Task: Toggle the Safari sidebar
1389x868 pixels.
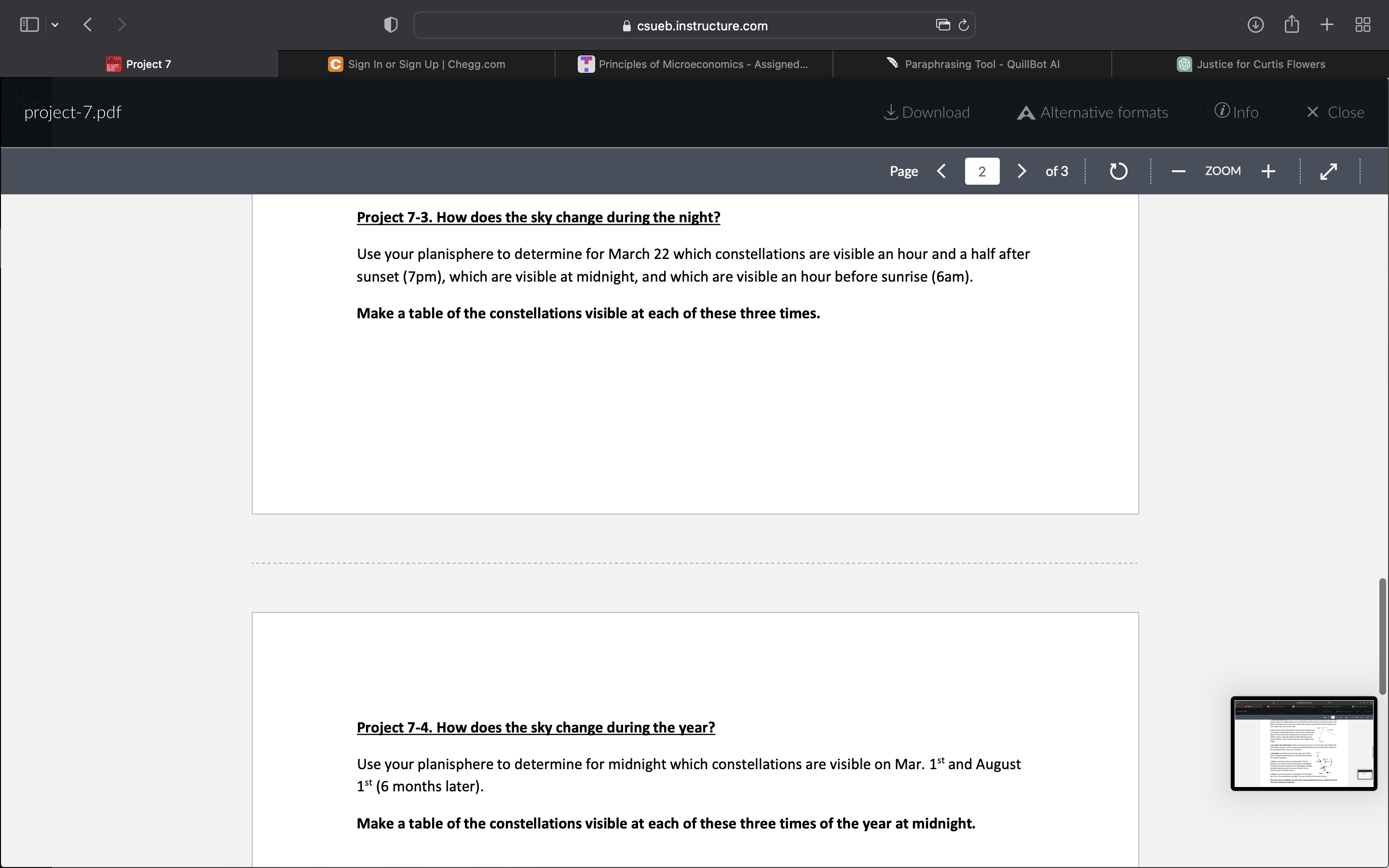Action: coord(29,25)
